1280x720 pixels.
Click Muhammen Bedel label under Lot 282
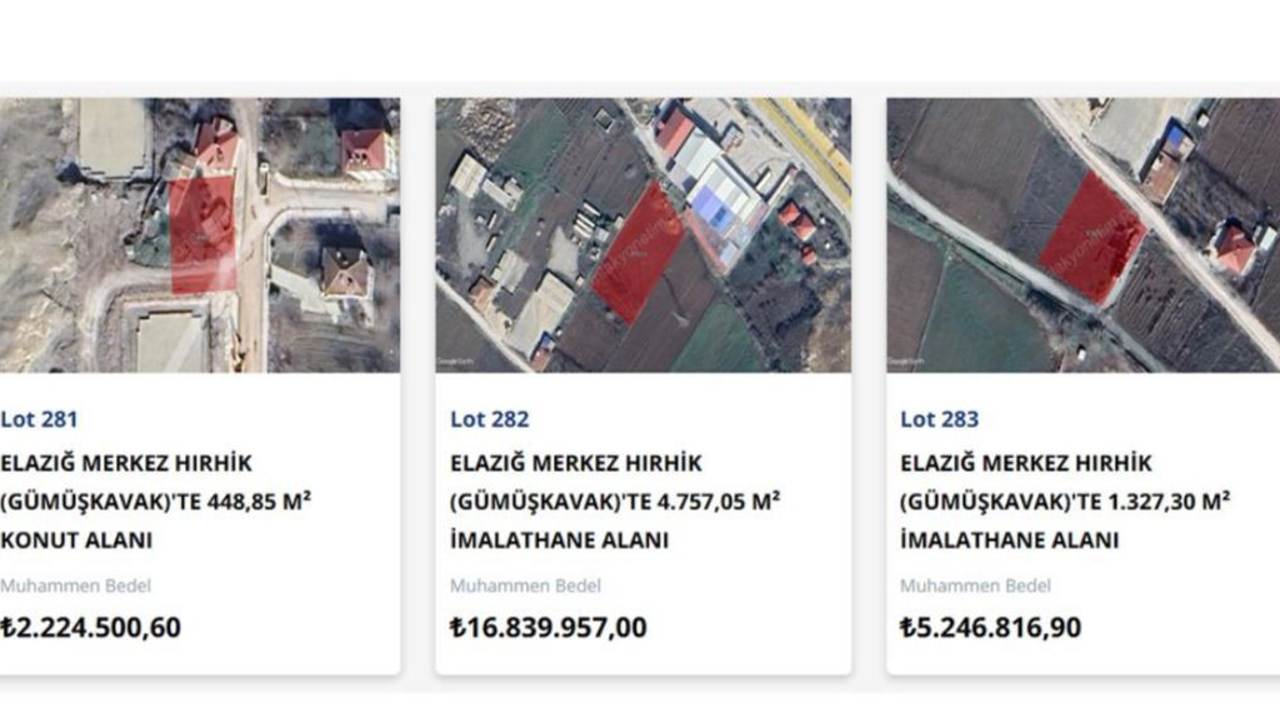525,586
